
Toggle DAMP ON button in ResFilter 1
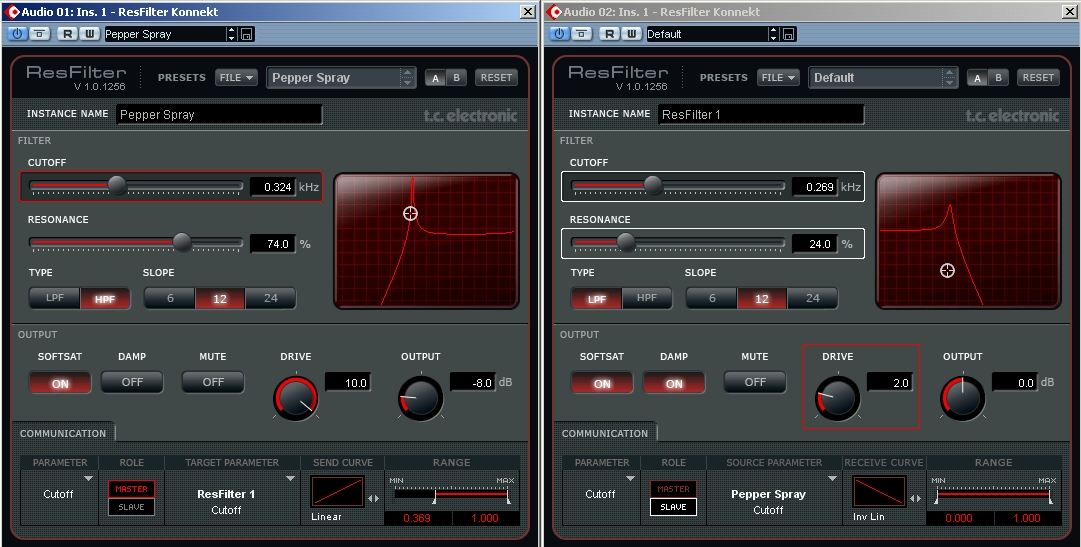[x=674, y=383]
